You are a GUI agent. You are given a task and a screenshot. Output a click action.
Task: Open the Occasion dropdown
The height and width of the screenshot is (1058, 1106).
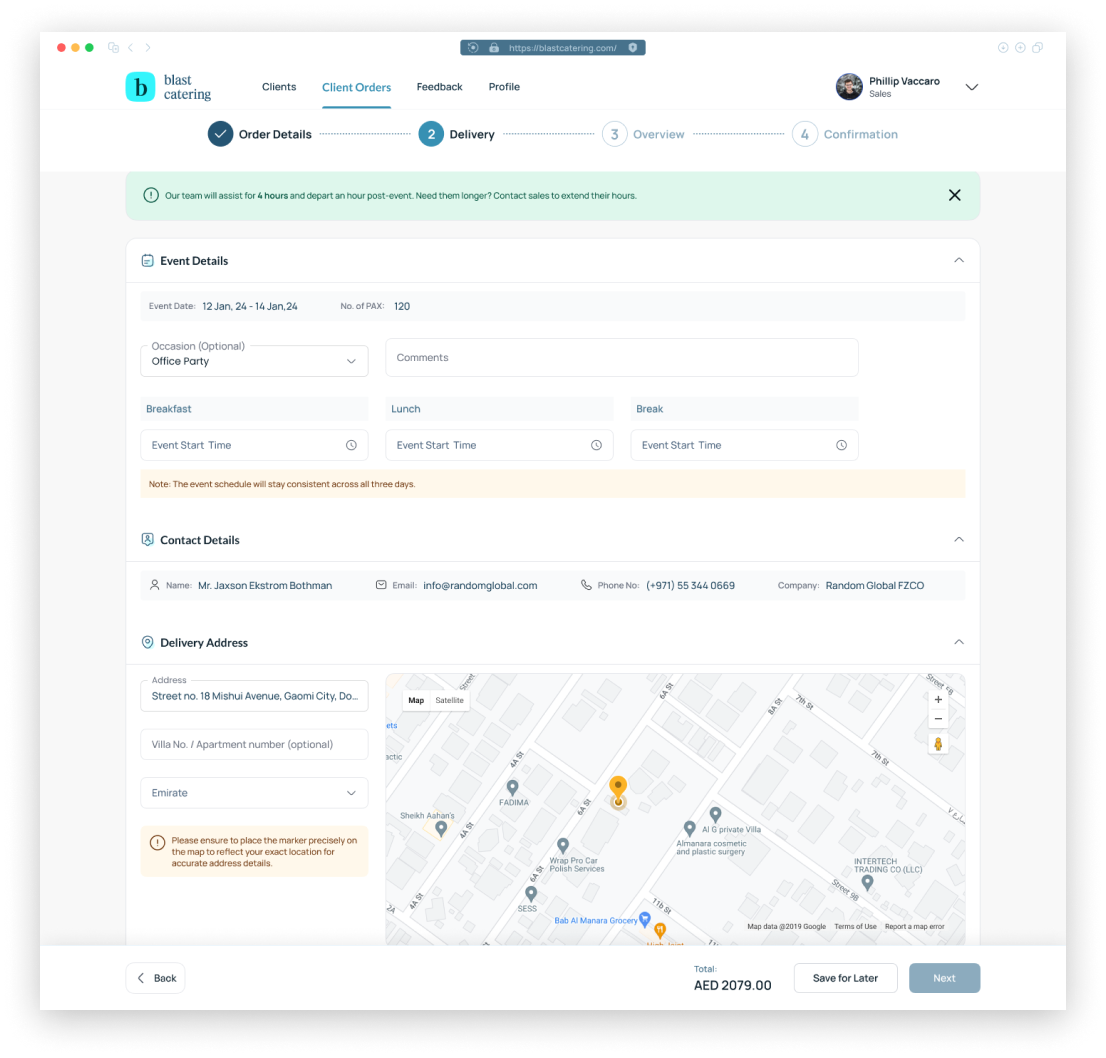[x=254, y=361]
